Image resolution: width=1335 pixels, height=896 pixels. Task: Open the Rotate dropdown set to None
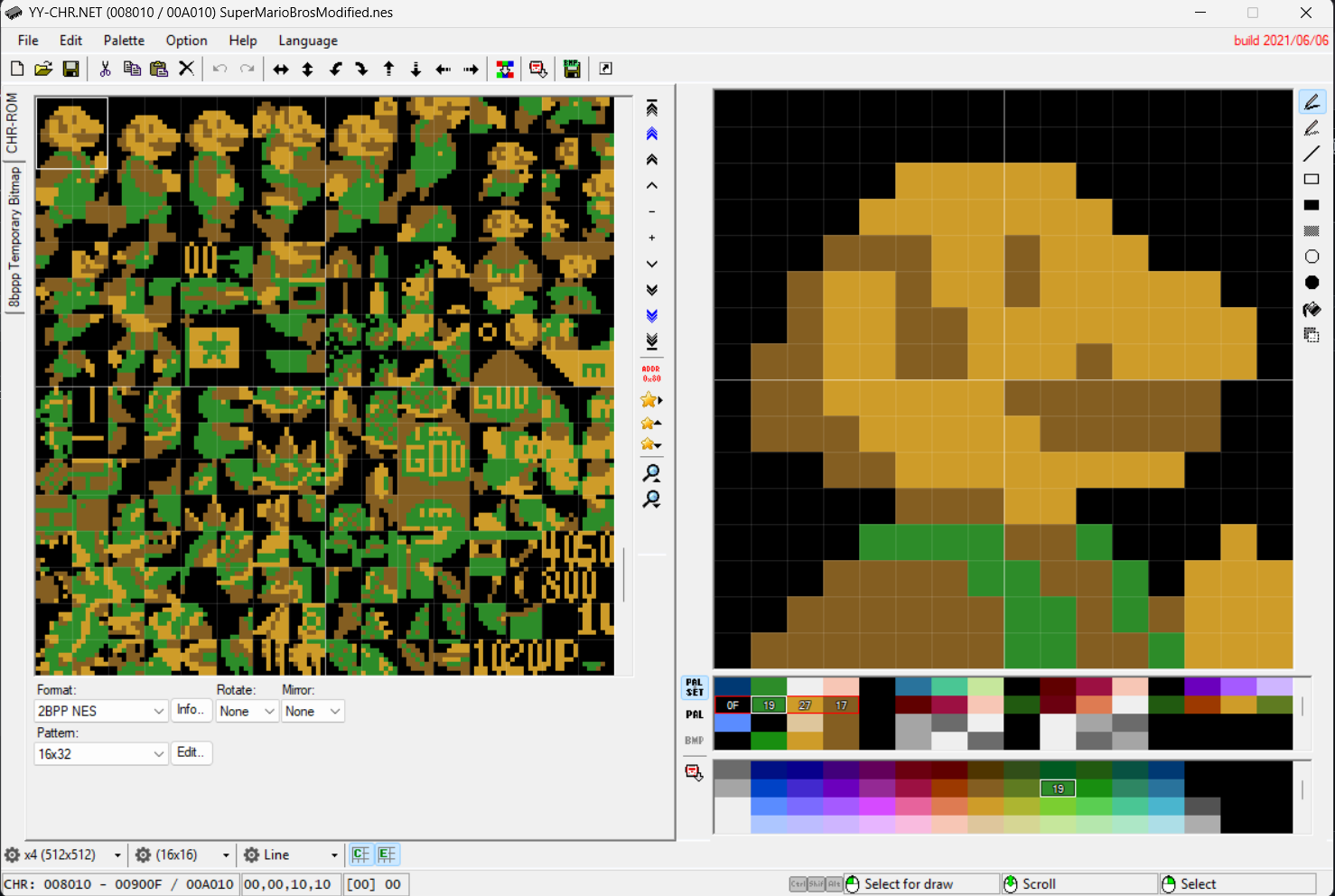tap(247, 711)
